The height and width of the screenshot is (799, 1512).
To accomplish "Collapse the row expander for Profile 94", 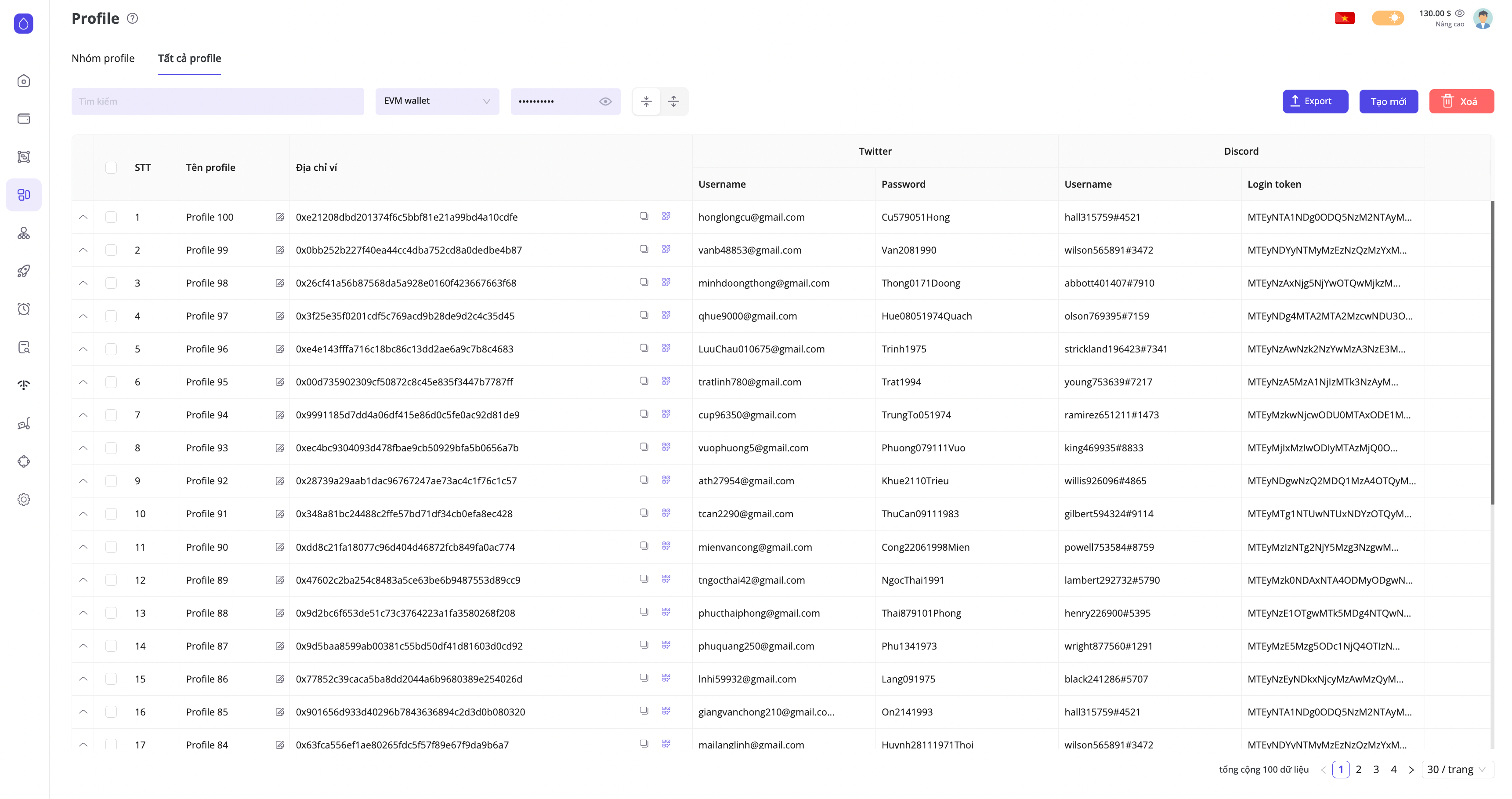I will click(83, 414).
